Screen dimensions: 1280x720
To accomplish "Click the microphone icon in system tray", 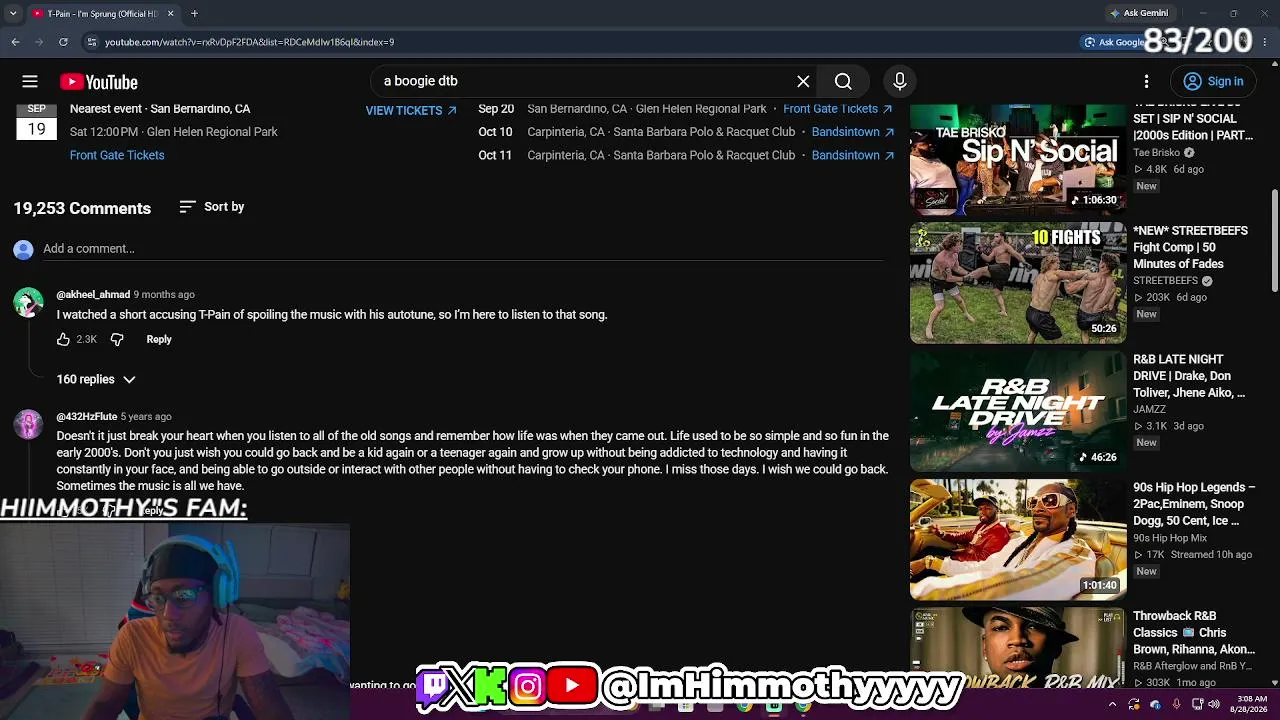I will tap(1176, 704).
